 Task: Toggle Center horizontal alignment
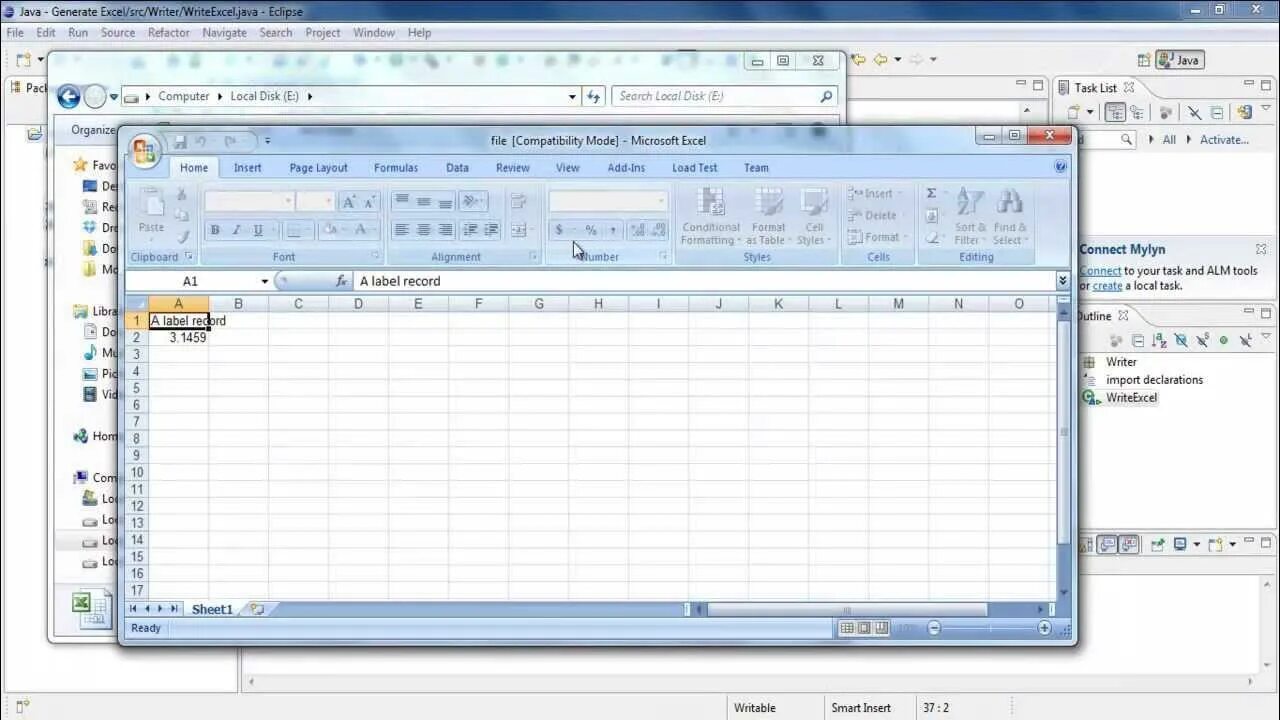click(423, 230)
